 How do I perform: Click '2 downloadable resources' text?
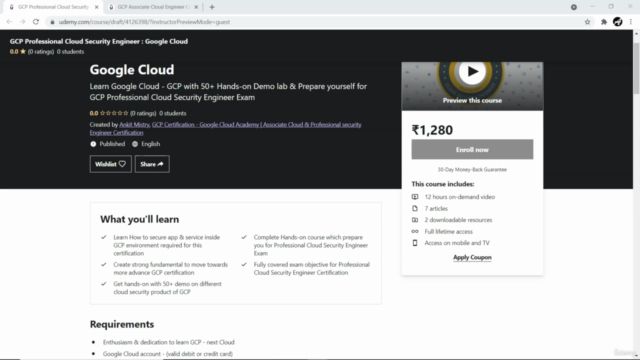[x=458, y=220]
